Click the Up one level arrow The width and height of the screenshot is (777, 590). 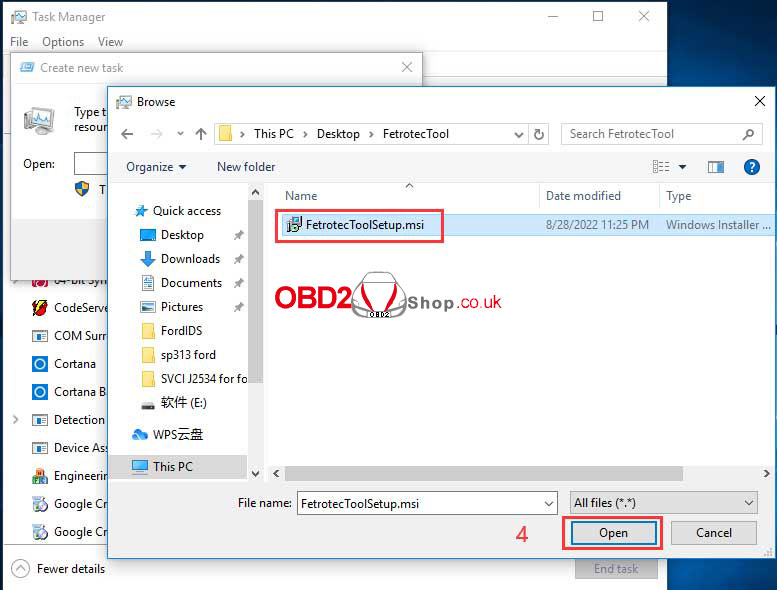point(201,134)
